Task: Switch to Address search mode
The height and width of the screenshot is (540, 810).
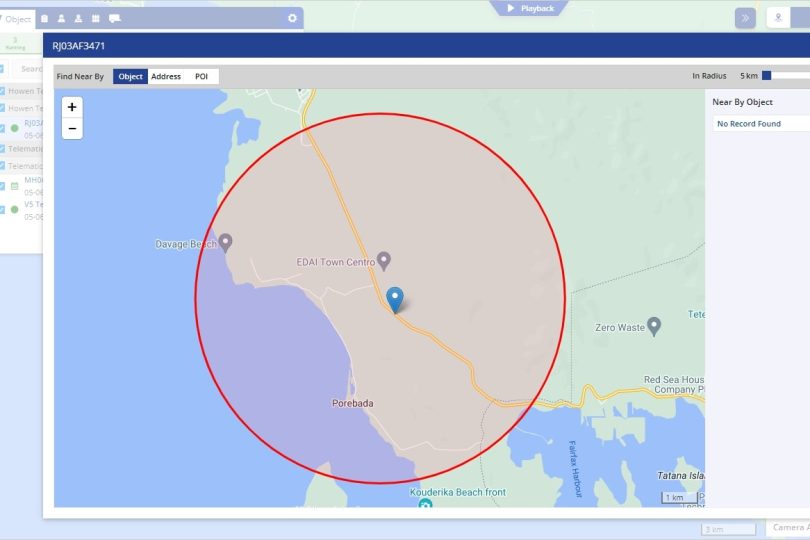Action: [166, 76]
